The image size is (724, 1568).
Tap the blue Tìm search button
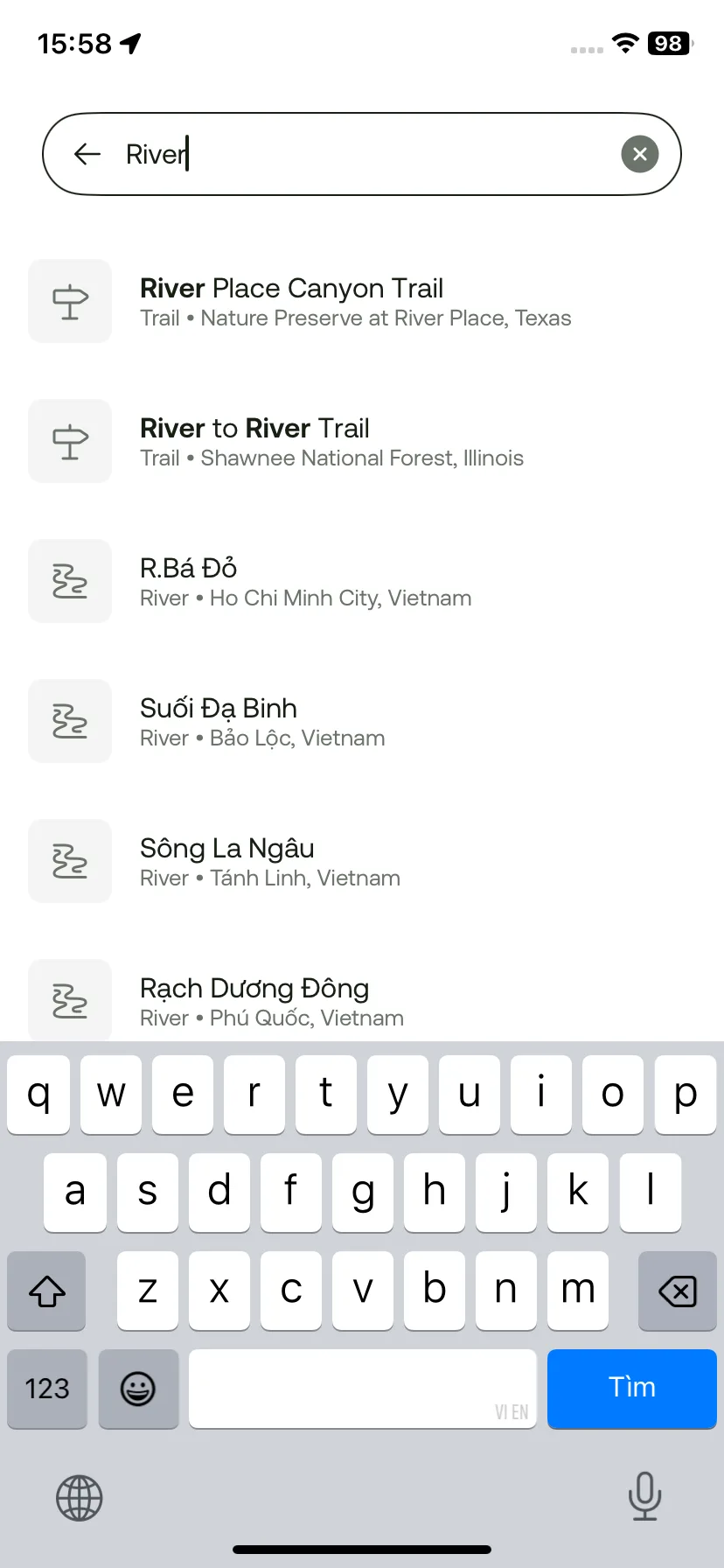pos(631,1389)
